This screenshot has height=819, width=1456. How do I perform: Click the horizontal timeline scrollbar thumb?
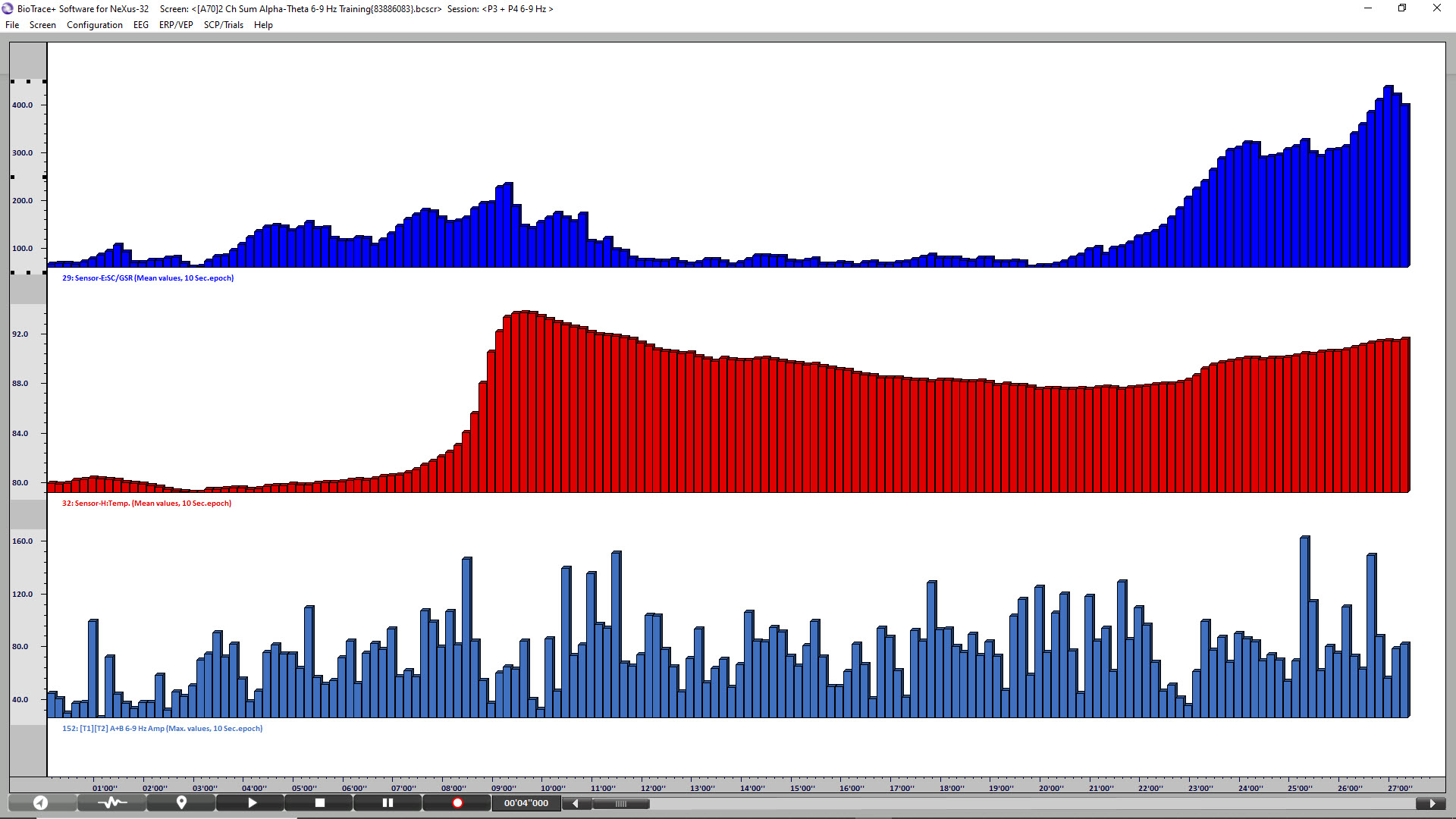pos(620,803)
